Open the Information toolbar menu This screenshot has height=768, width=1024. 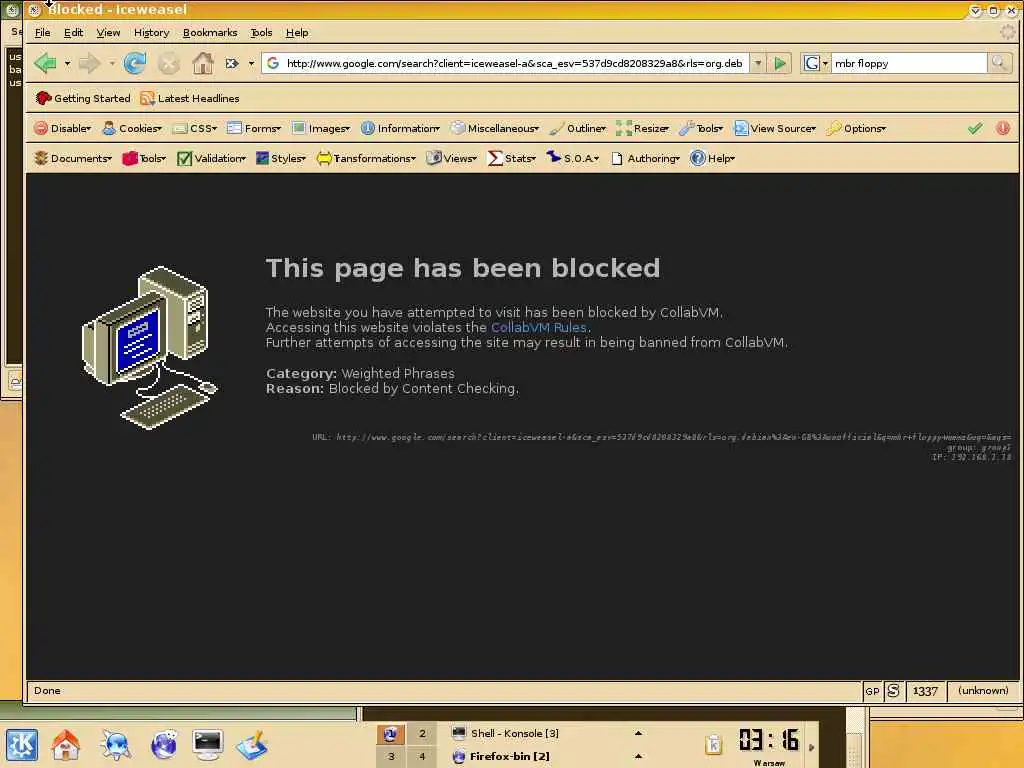401,129
